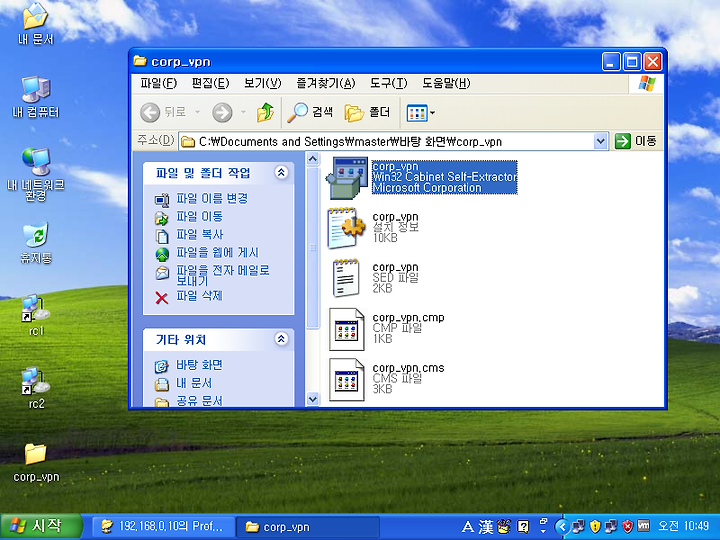This screenshot has width=720, height=540.
Task: Open the 보기(V) menu
Action: [x=263, y=83]
